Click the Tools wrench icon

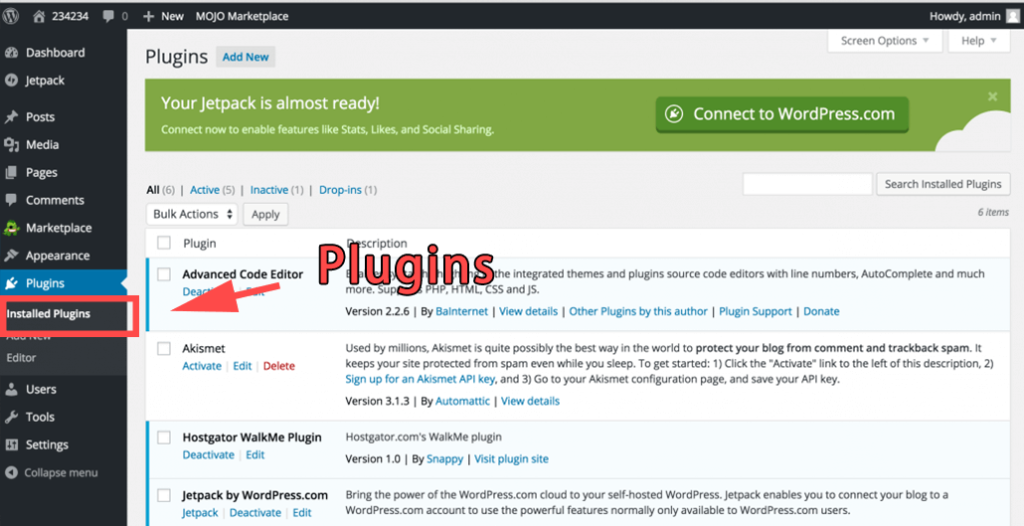tap(11, 417)
